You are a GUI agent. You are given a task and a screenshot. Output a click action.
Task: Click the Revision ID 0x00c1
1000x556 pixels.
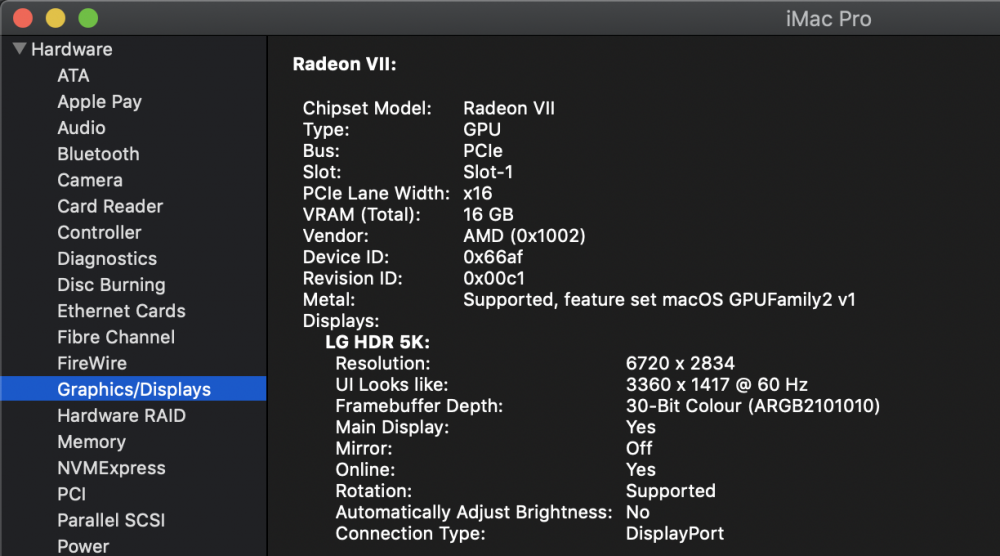coord(494,278)
